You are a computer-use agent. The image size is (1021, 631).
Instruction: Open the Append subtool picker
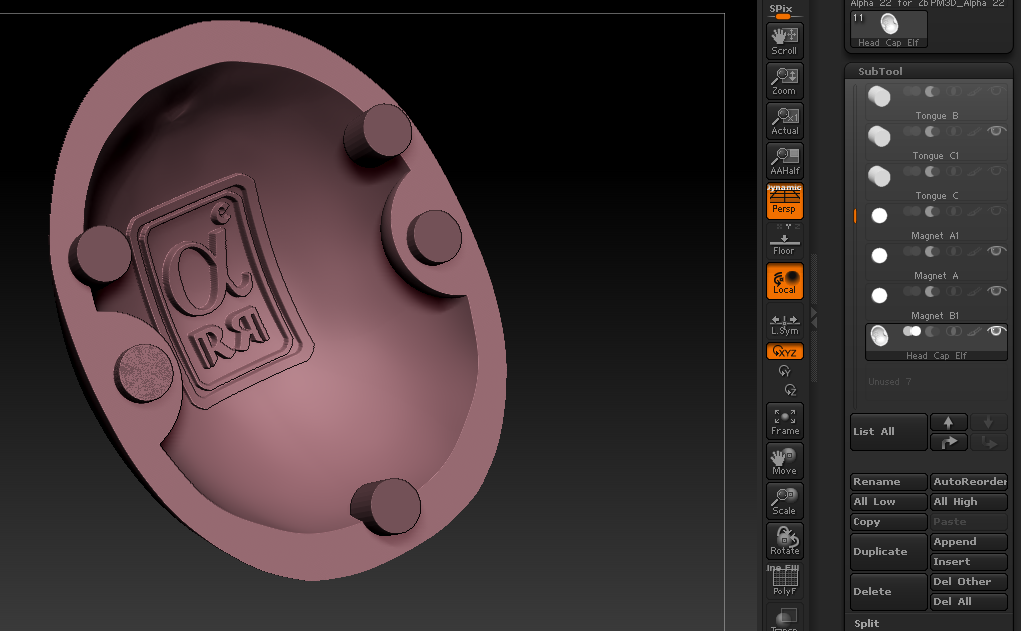pyautogui.click(x=969, y=542)
